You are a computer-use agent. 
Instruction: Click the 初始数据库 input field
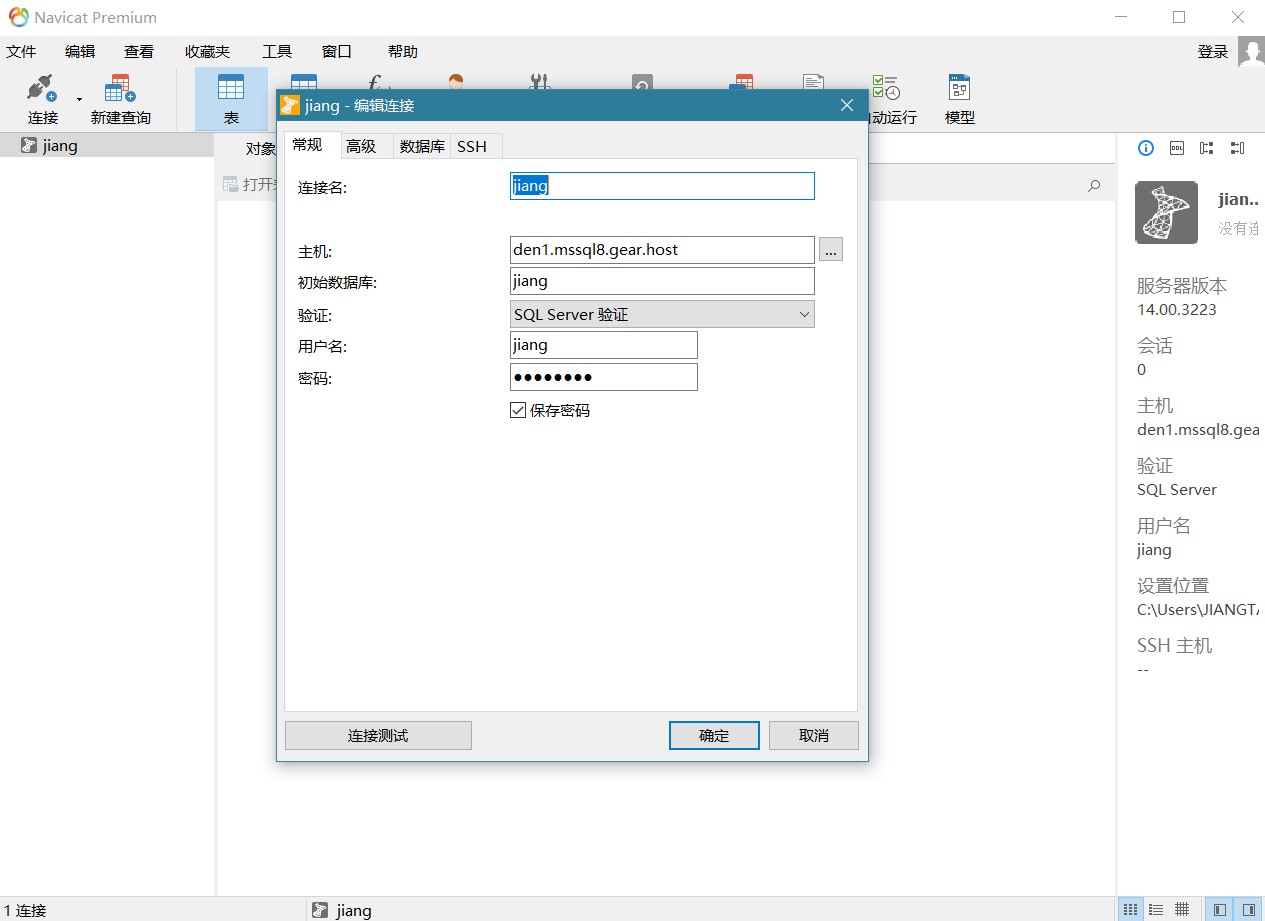click(x=662, y=281)
